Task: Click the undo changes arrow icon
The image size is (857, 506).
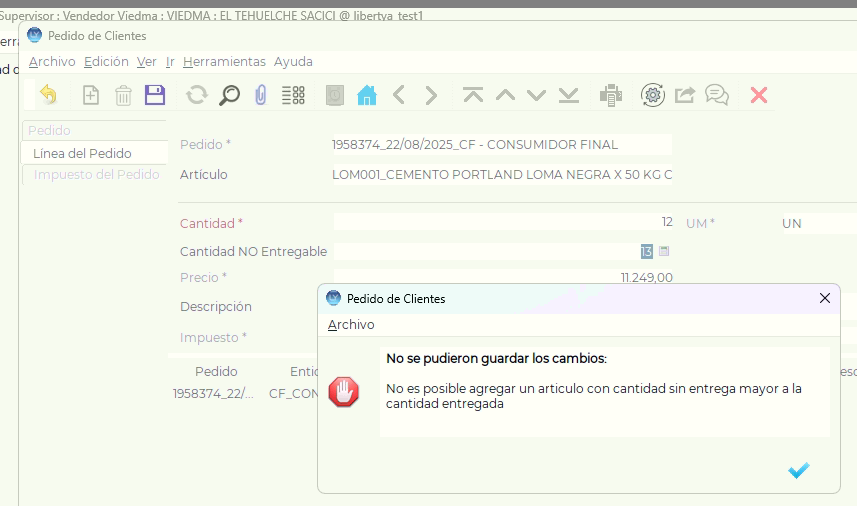Action: click(49, 95)
